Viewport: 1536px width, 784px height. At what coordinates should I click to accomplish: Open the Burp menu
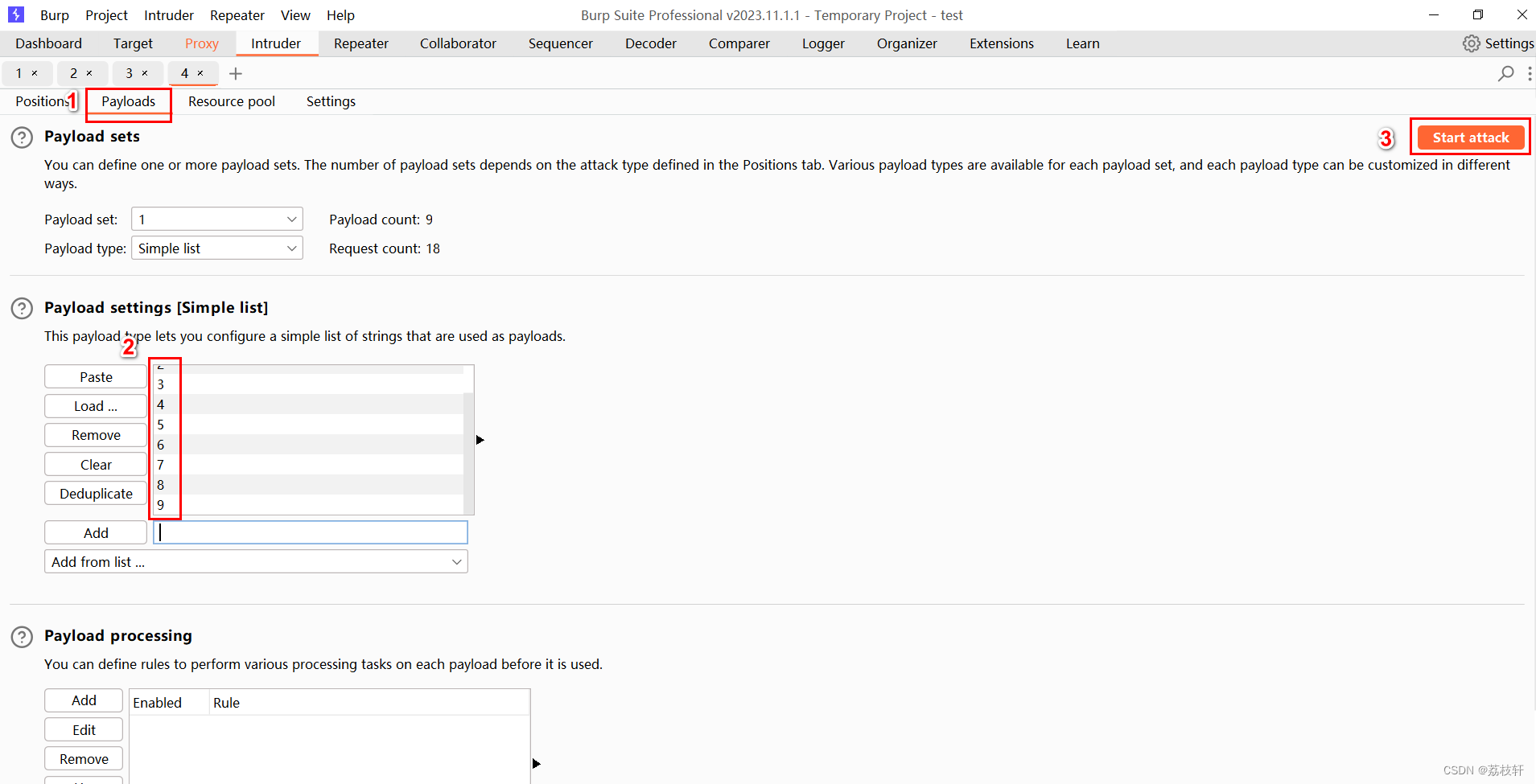point(55,15)
